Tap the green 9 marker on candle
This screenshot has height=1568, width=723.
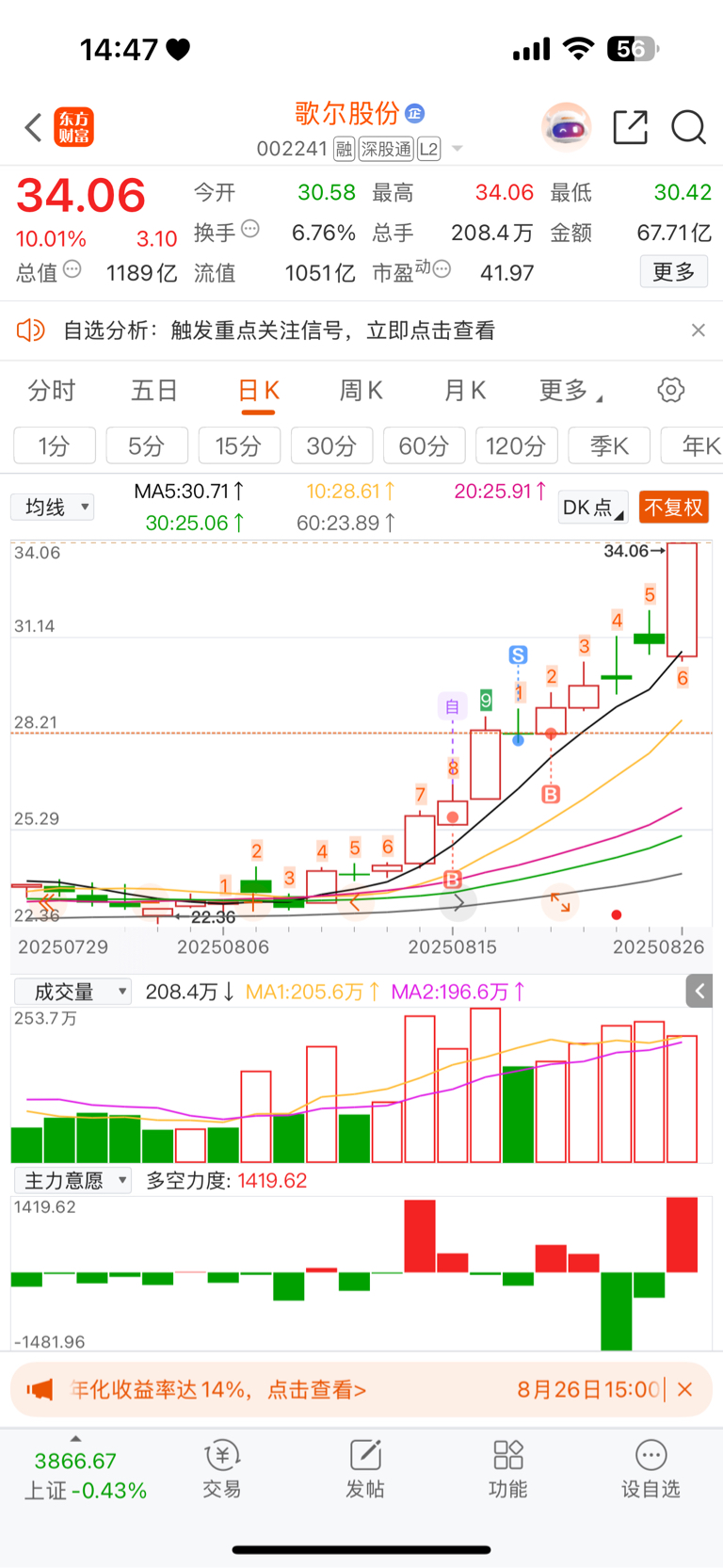point(486,700)
